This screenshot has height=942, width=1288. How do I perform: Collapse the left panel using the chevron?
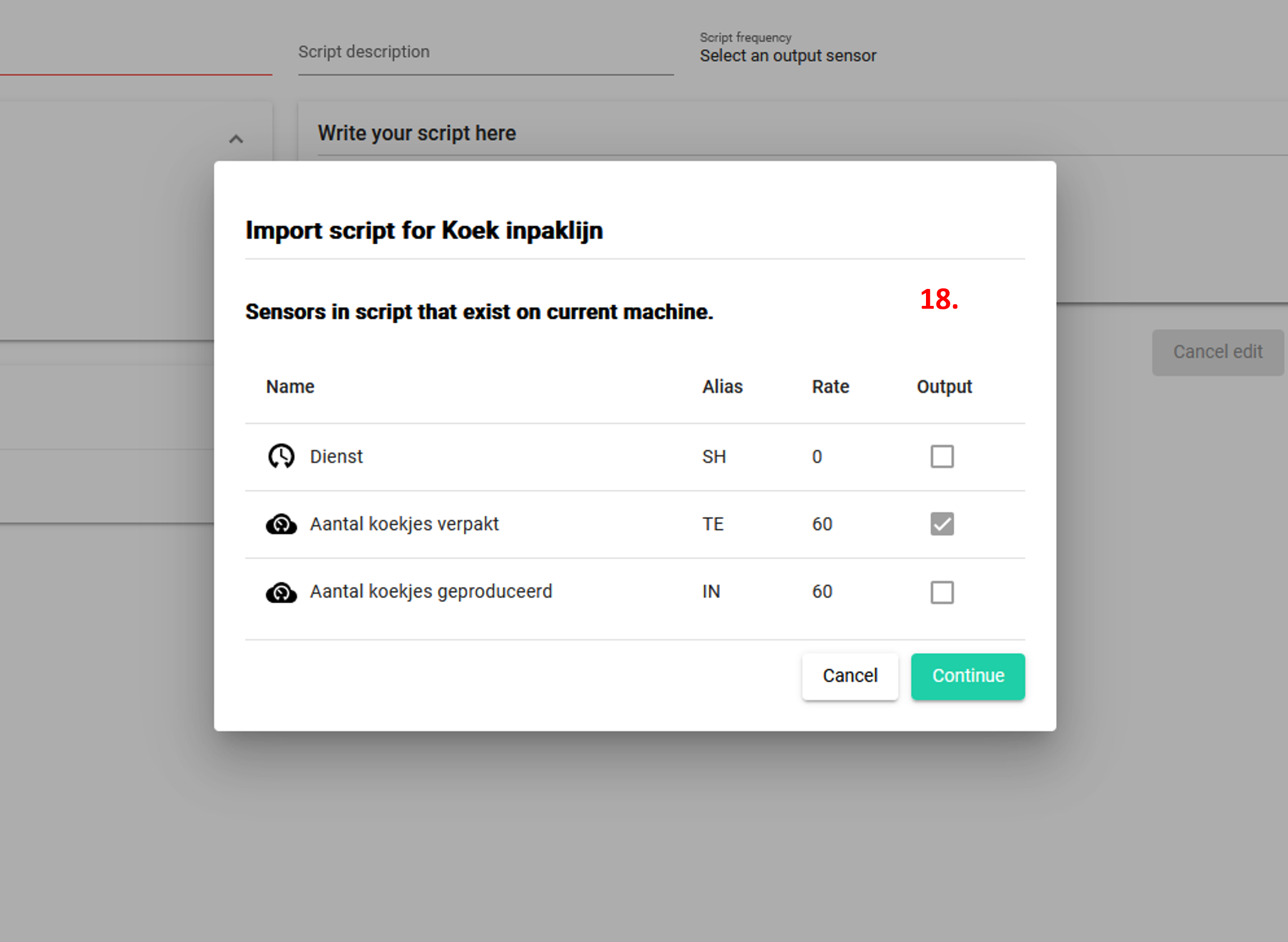click(236, 139)
